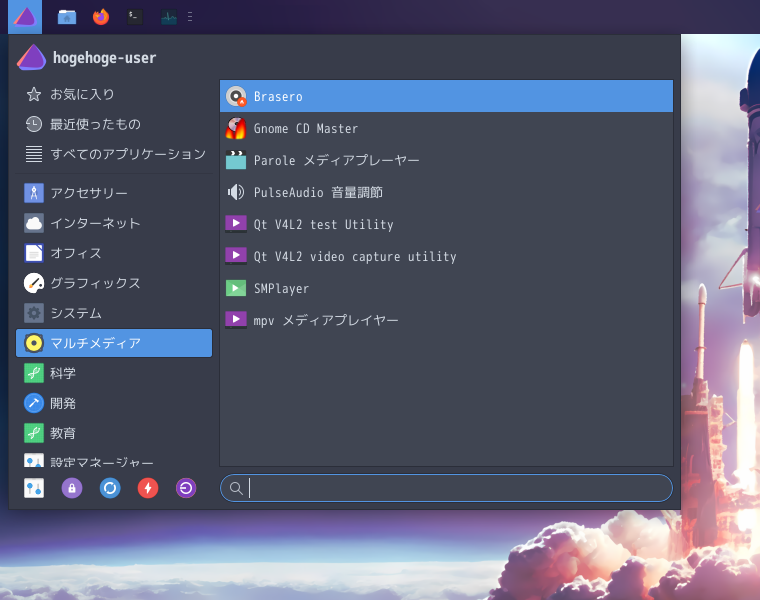
Task: Launch Firefox from the top panel
Action: click(101, 17)
